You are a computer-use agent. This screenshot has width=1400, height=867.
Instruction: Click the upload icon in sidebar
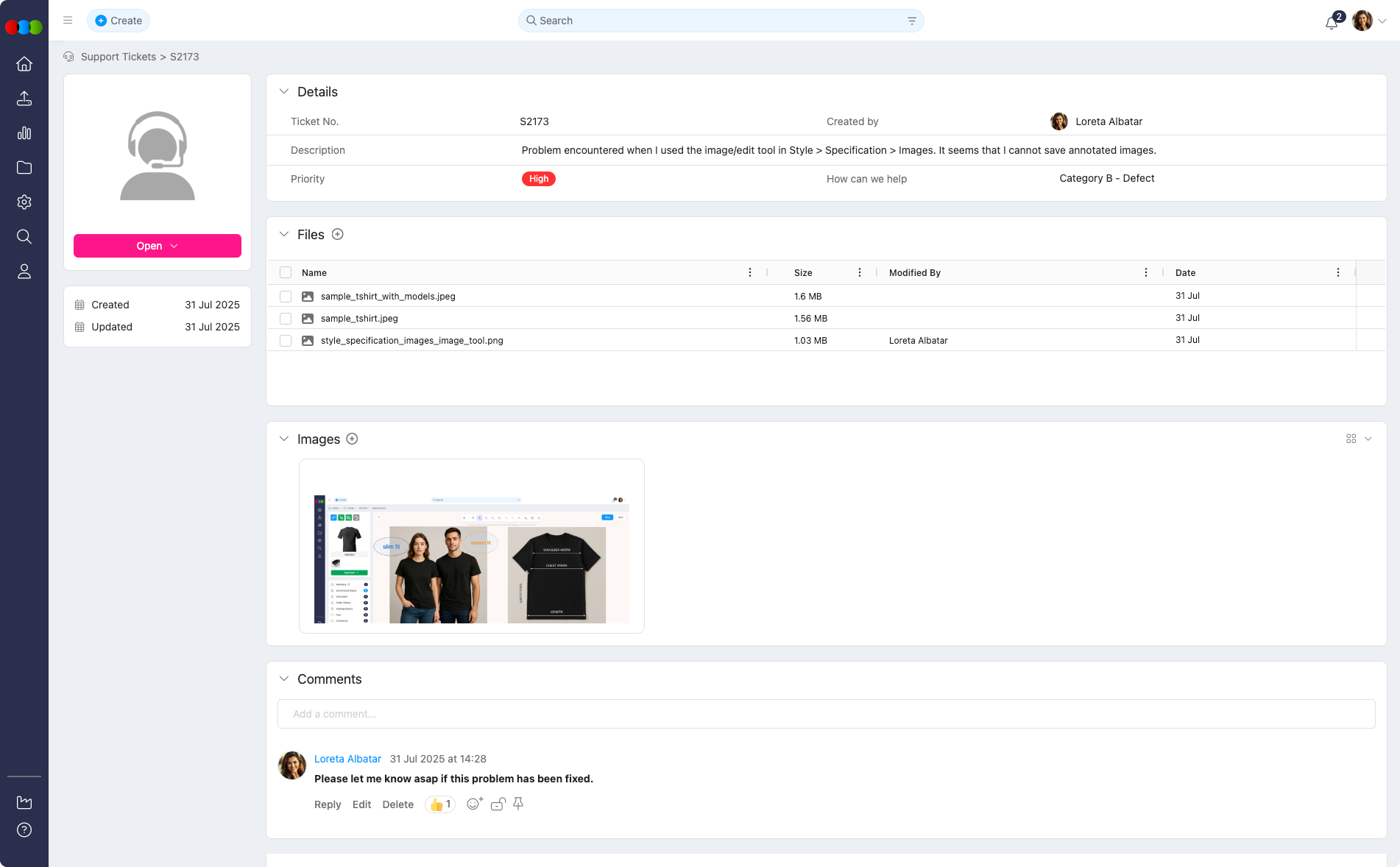click(24, 99)
